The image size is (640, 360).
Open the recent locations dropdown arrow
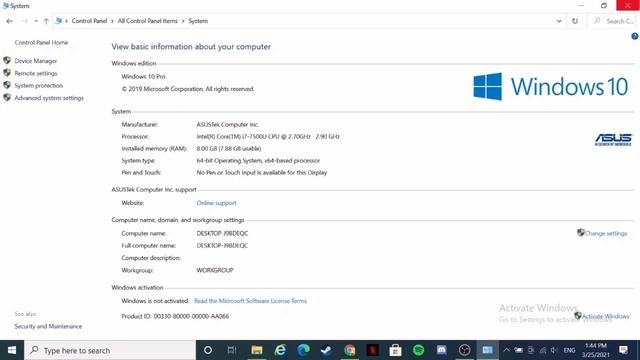coord(36,21)
